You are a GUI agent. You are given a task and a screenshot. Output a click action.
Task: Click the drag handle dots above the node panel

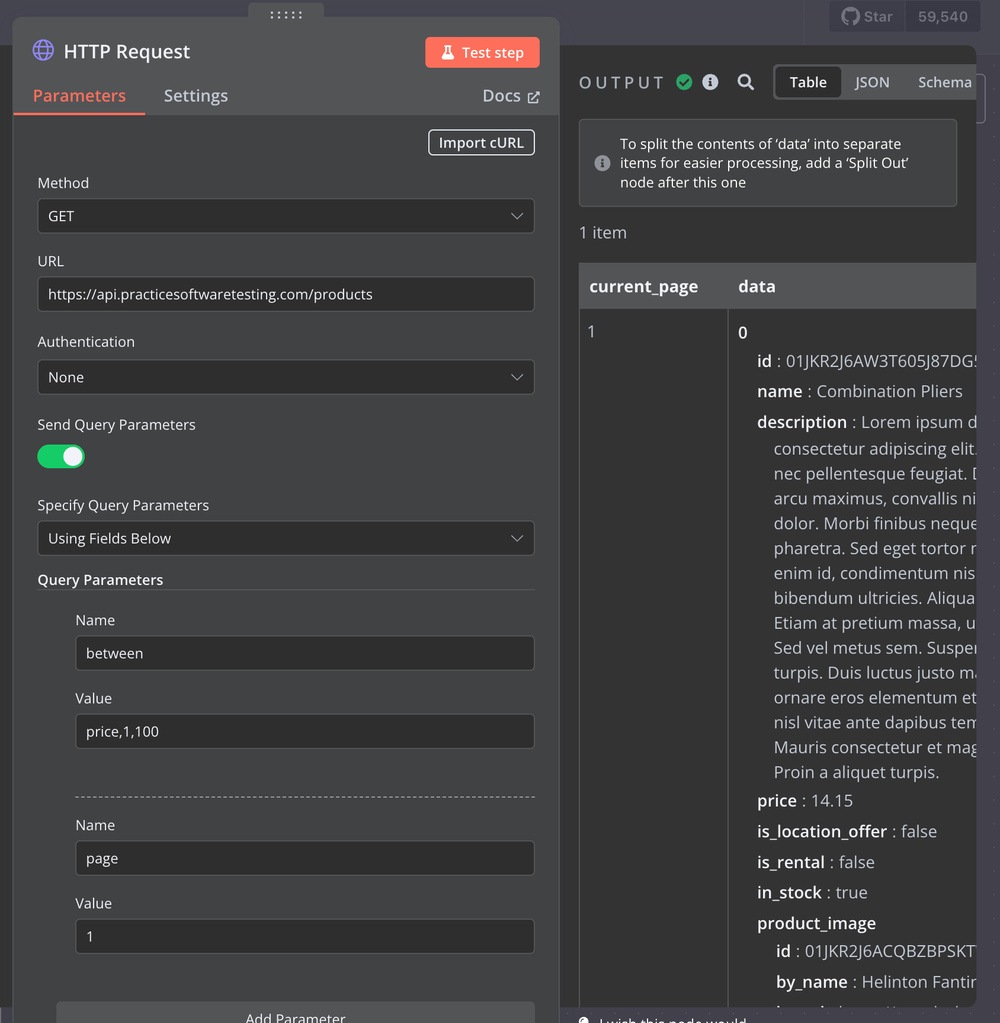286,15
